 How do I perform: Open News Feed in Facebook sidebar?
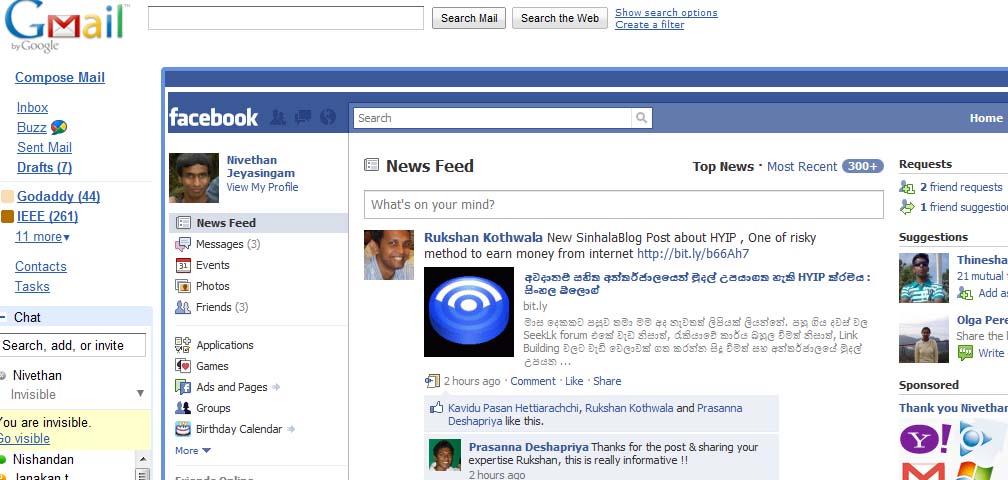click(258, 223)
